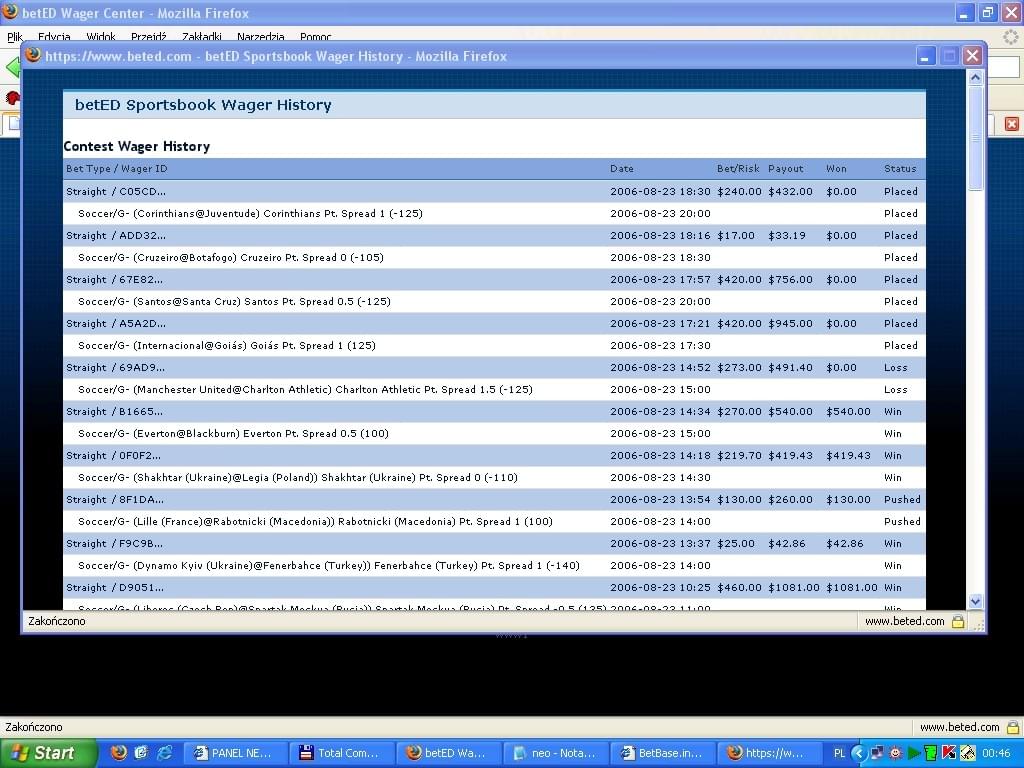Click the Payout column header

[x=786, y=168]
